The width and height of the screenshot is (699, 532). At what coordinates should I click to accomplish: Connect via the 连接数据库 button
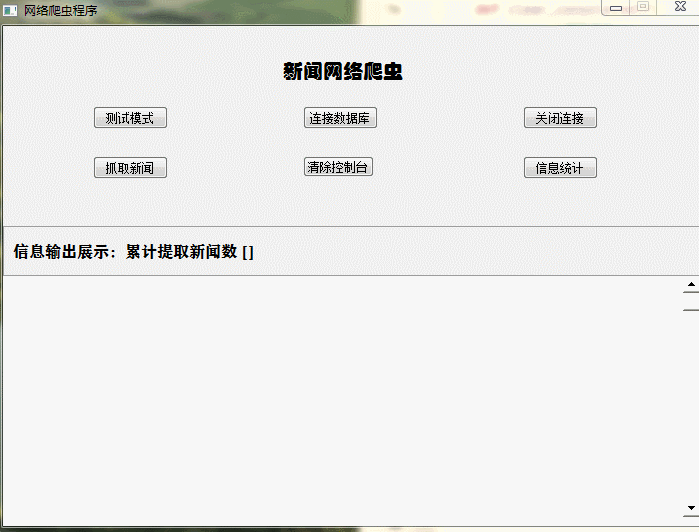point(340,118)
